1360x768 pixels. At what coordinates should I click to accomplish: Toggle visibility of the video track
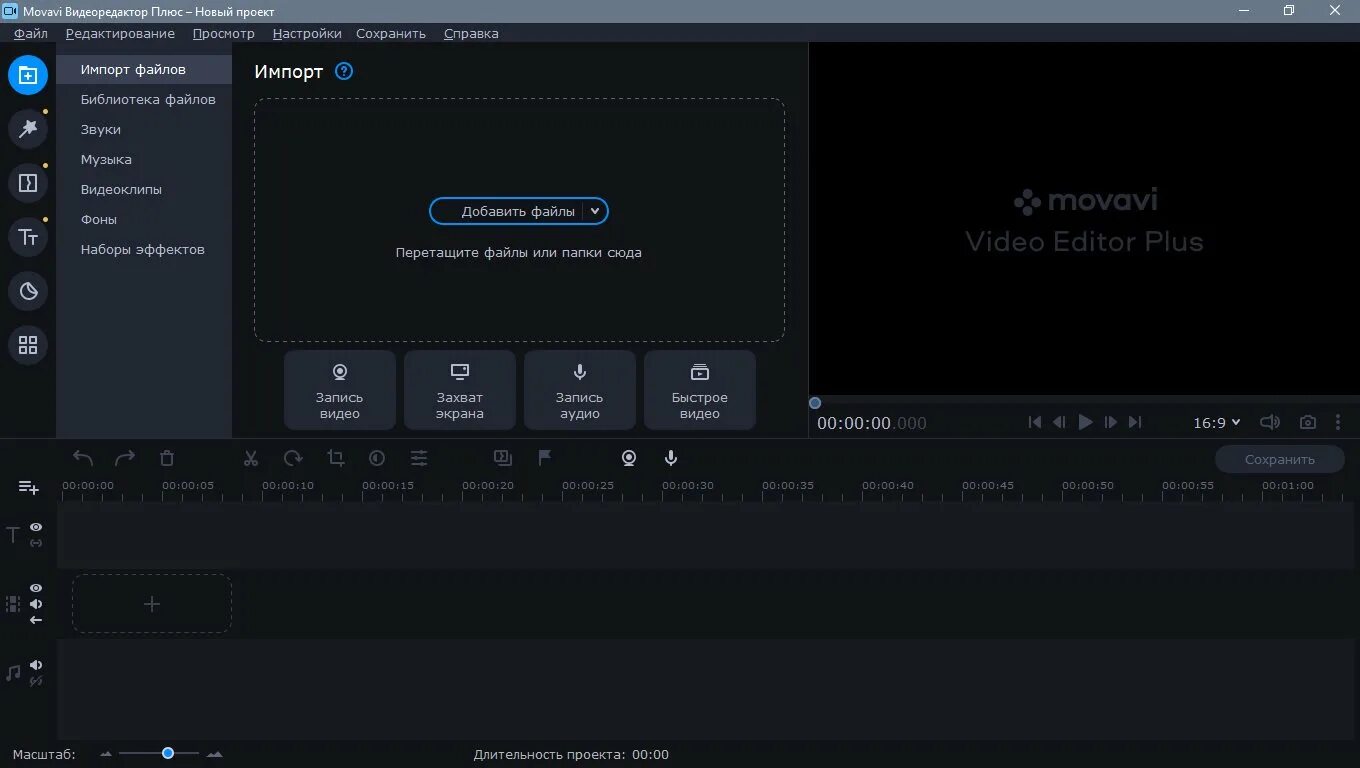(36, 588)
